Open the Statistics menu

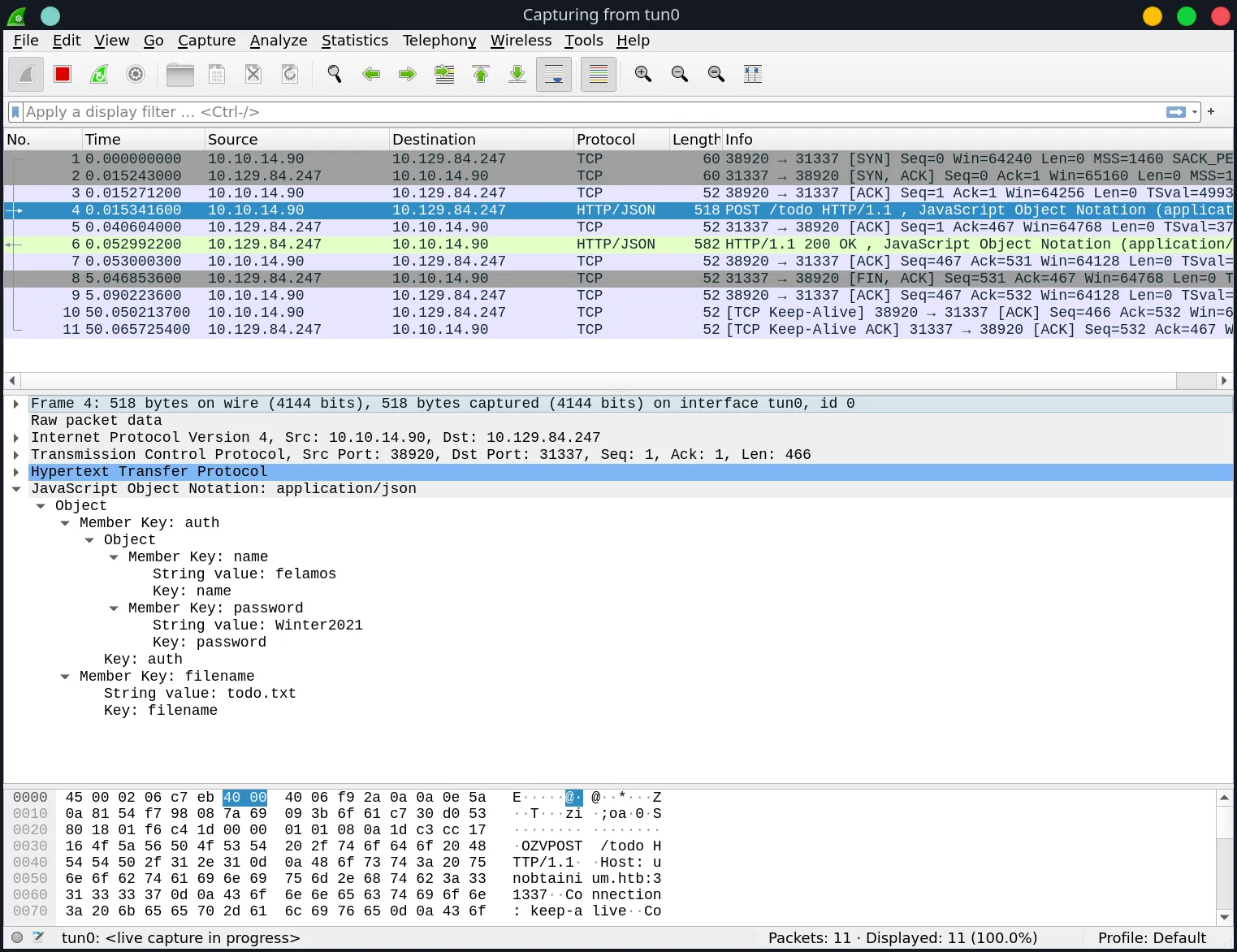(354, 41)
